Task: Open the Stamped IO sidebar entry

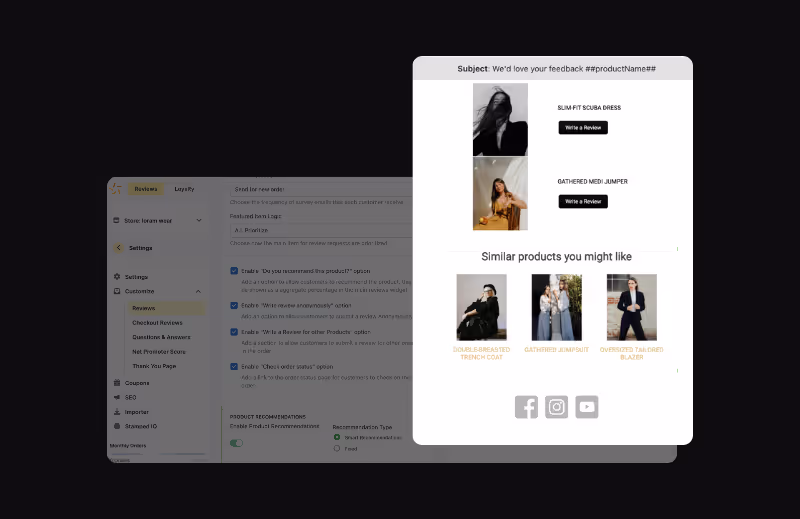Action: click(141, 426)
